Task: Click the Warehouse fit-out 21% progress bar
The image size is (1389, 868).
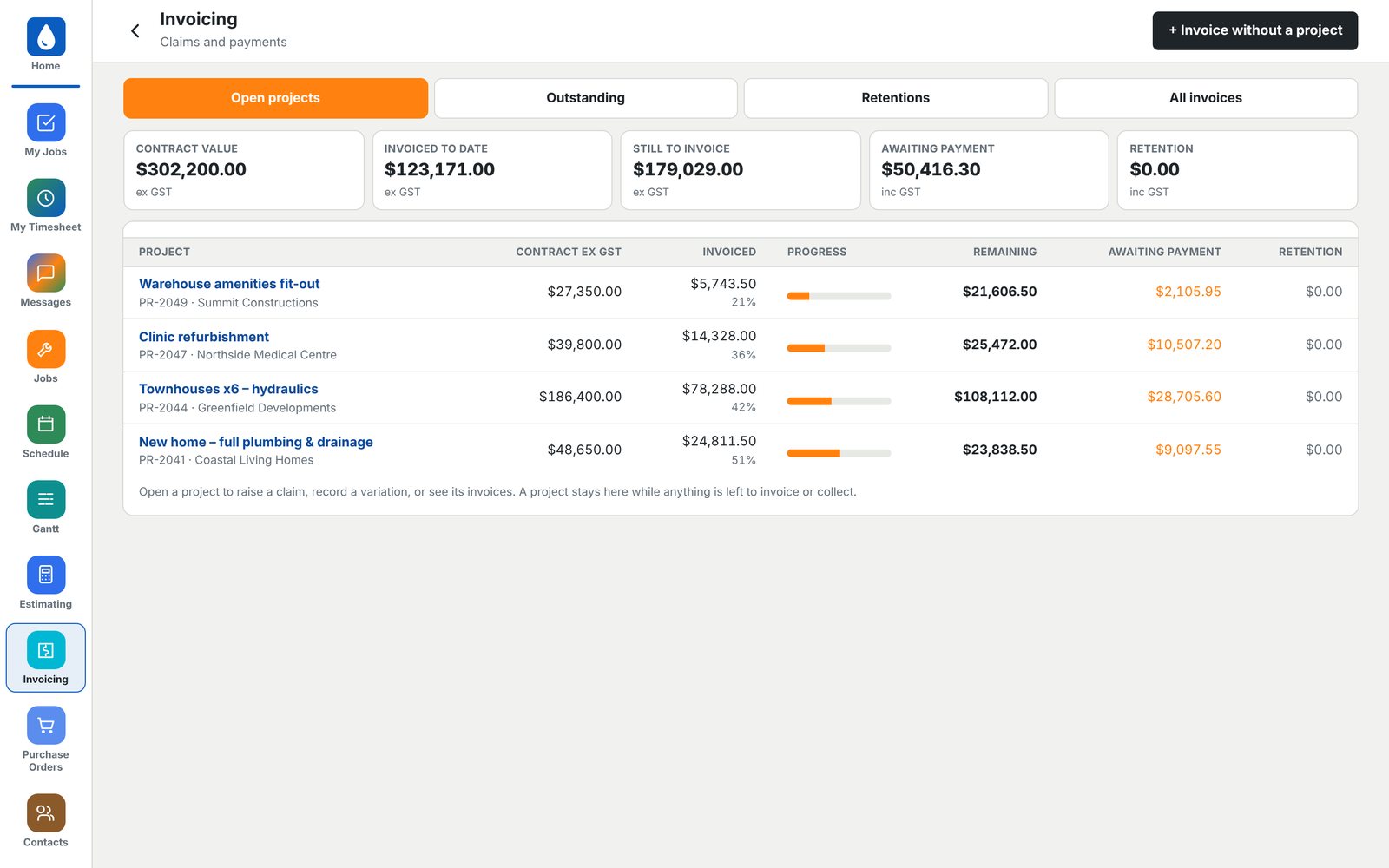Action: [839, 296]
